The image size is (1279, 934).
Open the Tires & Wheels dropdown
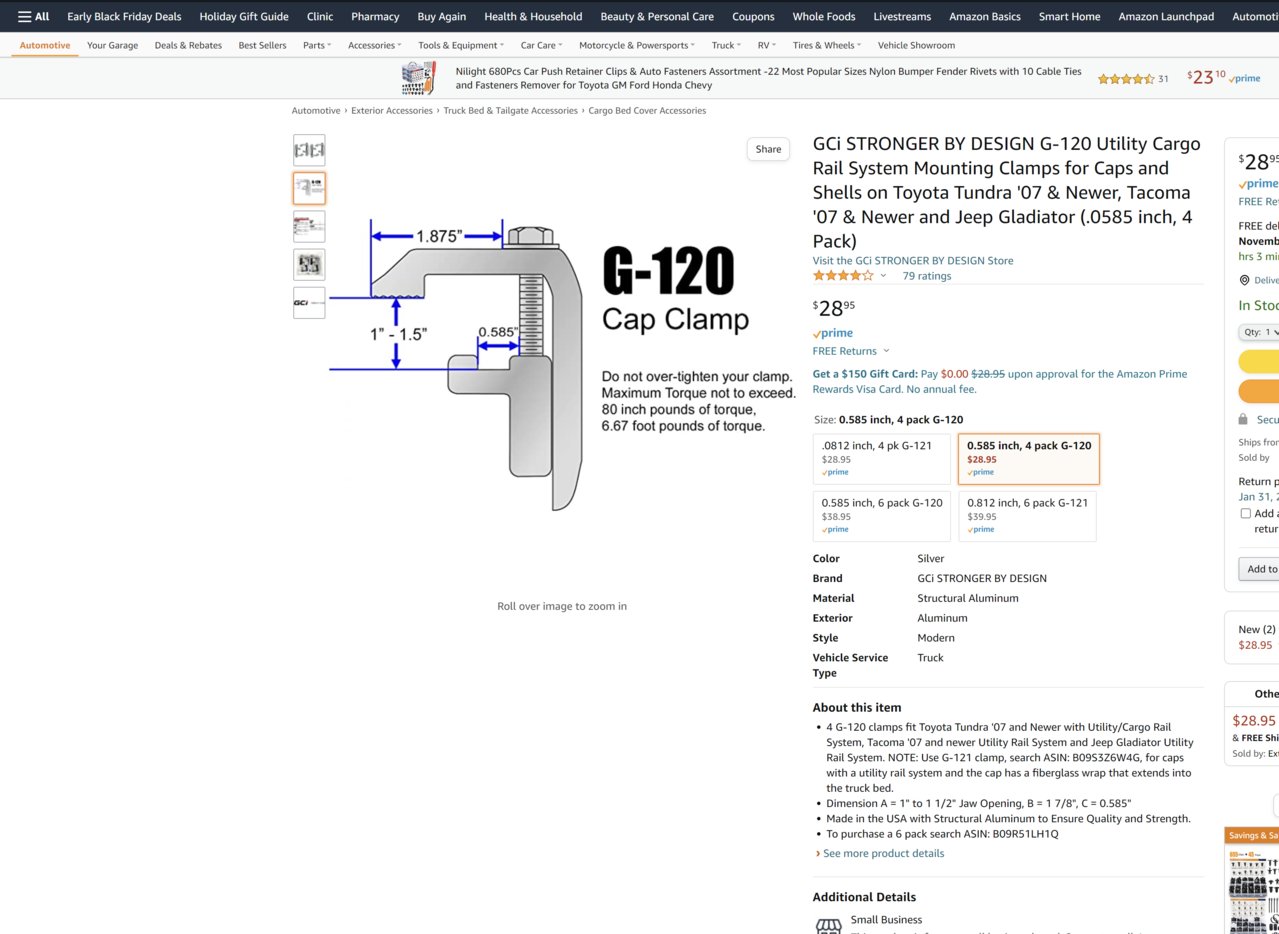(826, 45)
